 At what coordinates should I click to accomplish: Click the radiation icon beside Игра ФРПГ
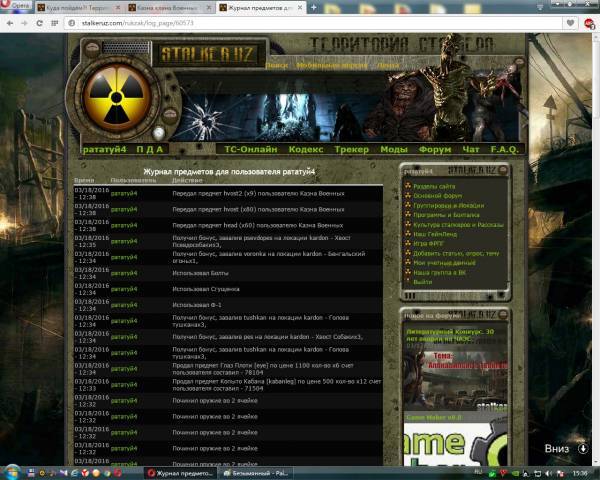point(408,244)
